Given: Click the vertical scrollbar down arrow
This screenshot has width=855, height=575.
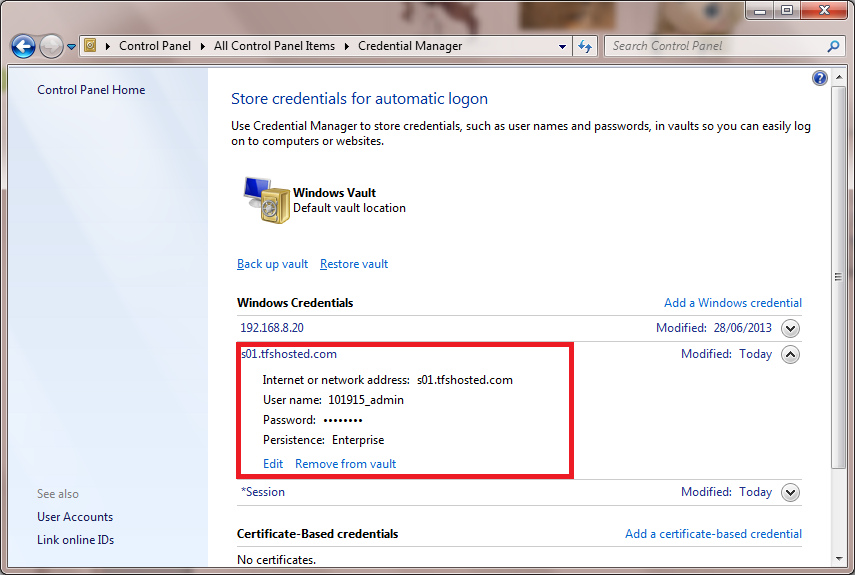Looking at the screenshot, I should (x=839, y=558).
